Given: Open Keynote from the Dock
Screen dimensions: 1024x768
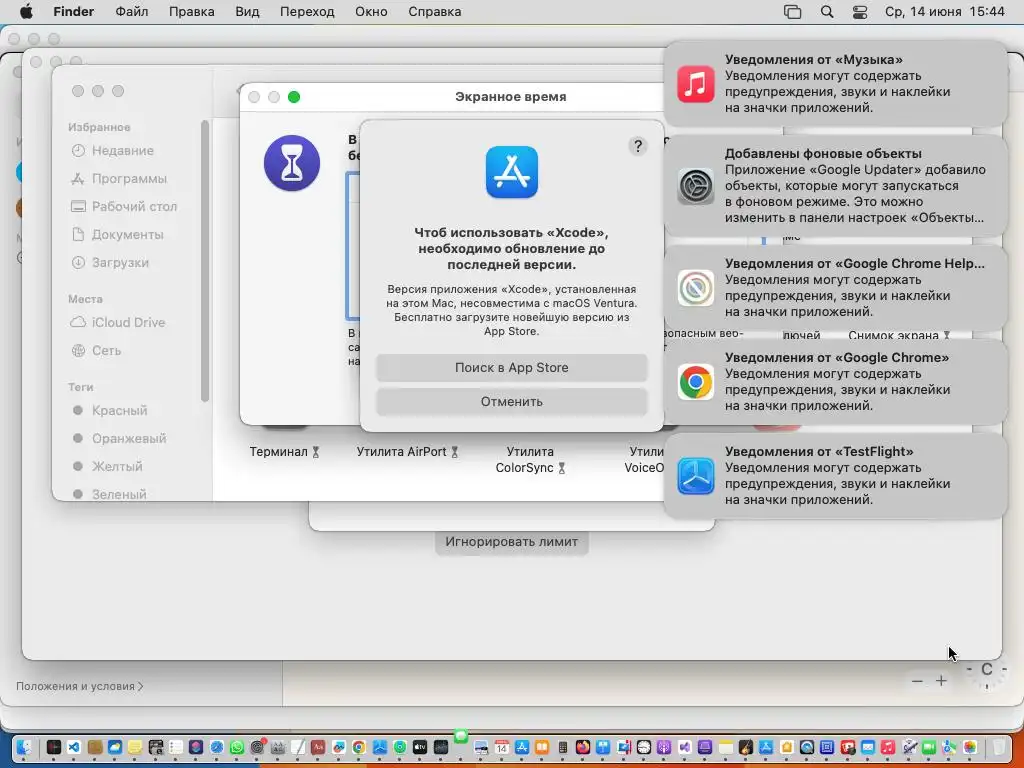Looking at the screenshot, I should [603, 747].
